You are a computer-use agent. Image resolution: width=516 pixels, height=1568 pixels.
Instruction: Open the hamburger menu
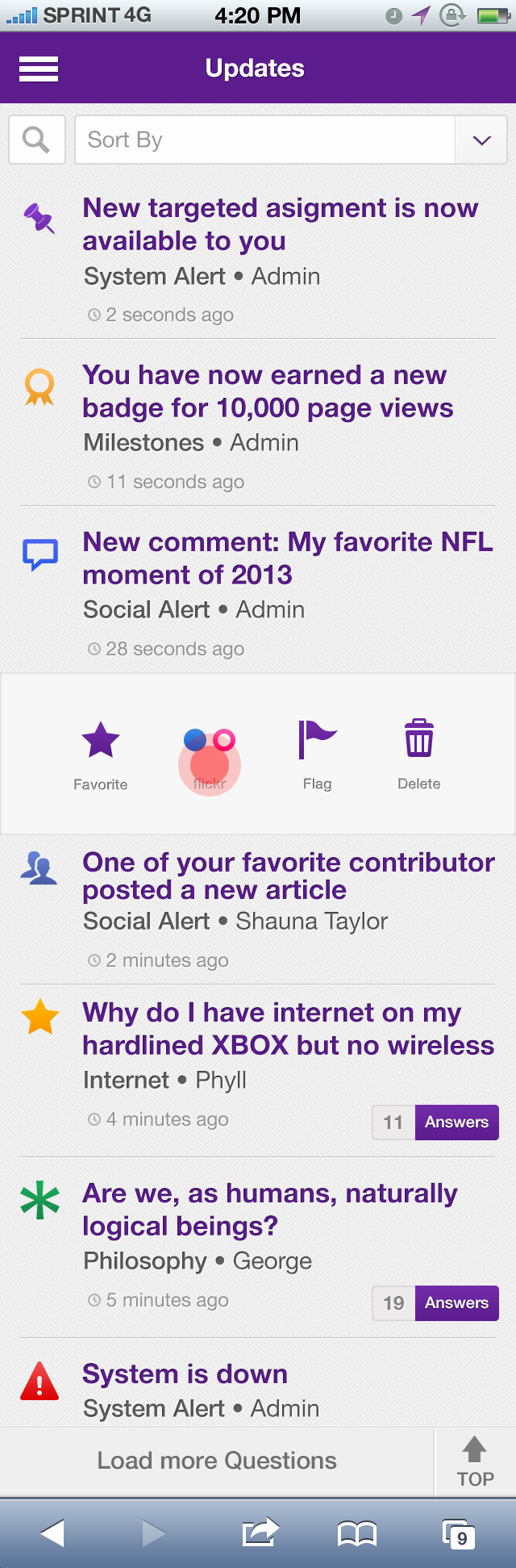(39, 69)
